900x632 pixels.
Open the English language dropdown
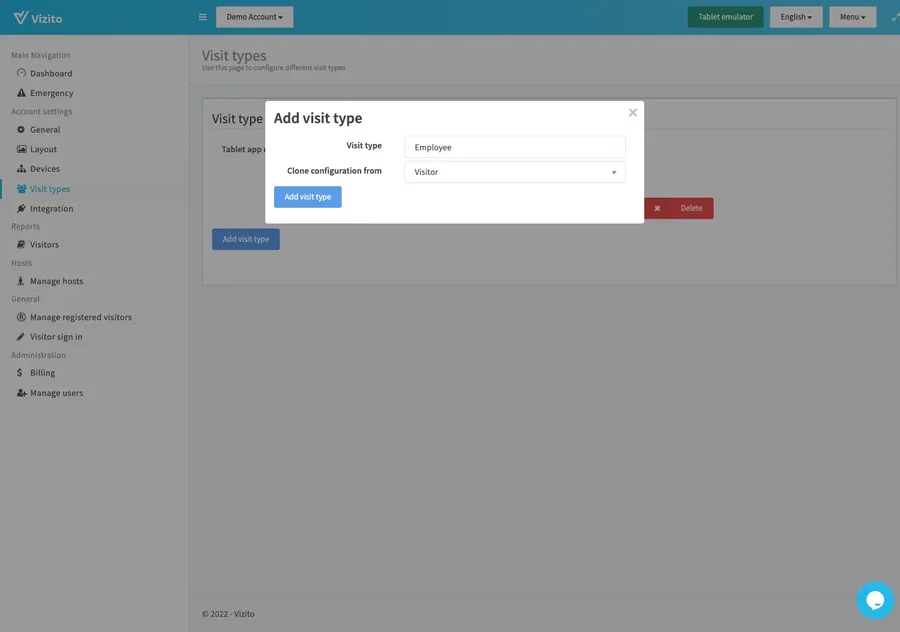click(x=796, y=16)
